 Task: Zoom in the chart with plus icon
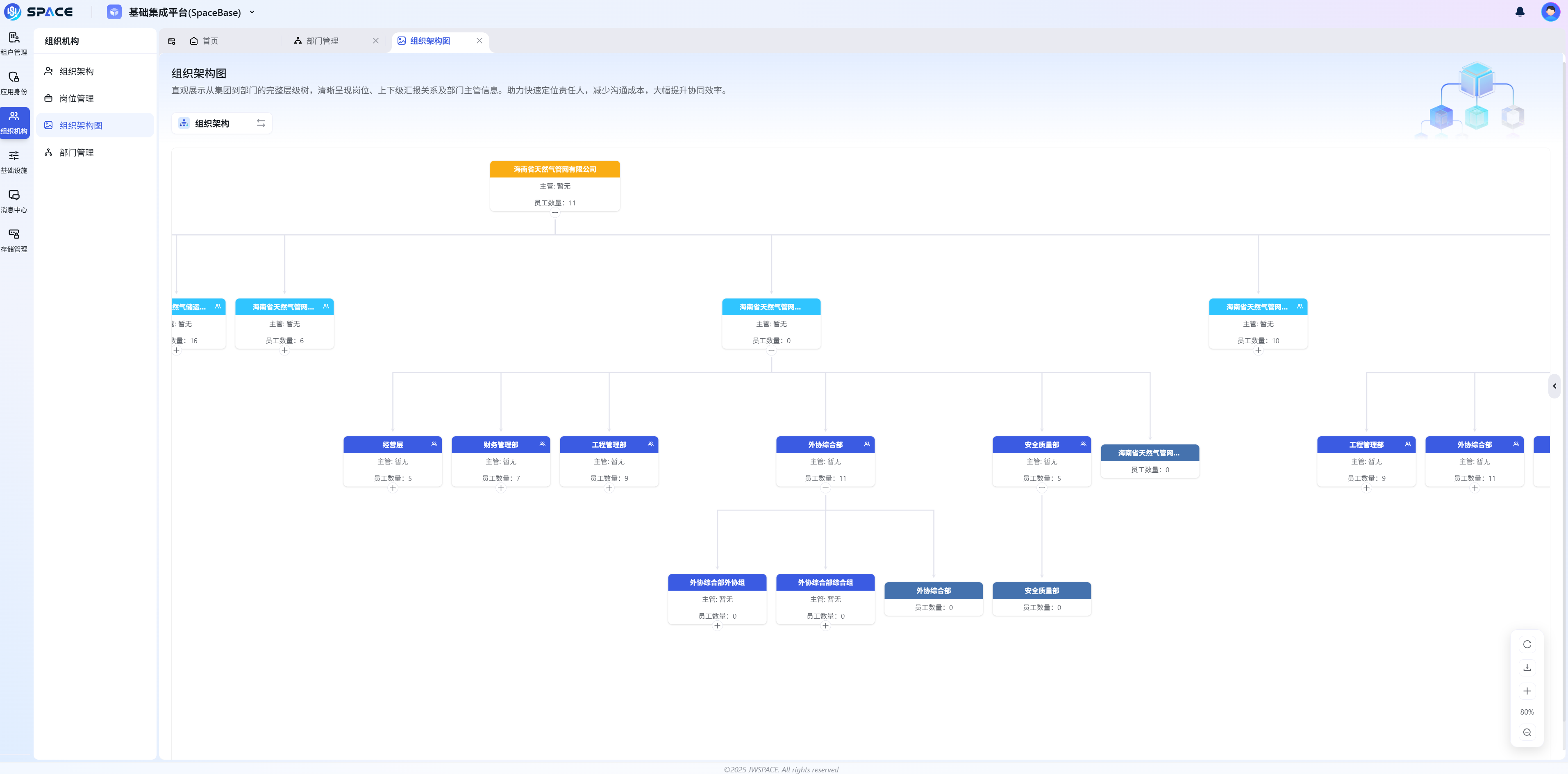click(1527, 690)
